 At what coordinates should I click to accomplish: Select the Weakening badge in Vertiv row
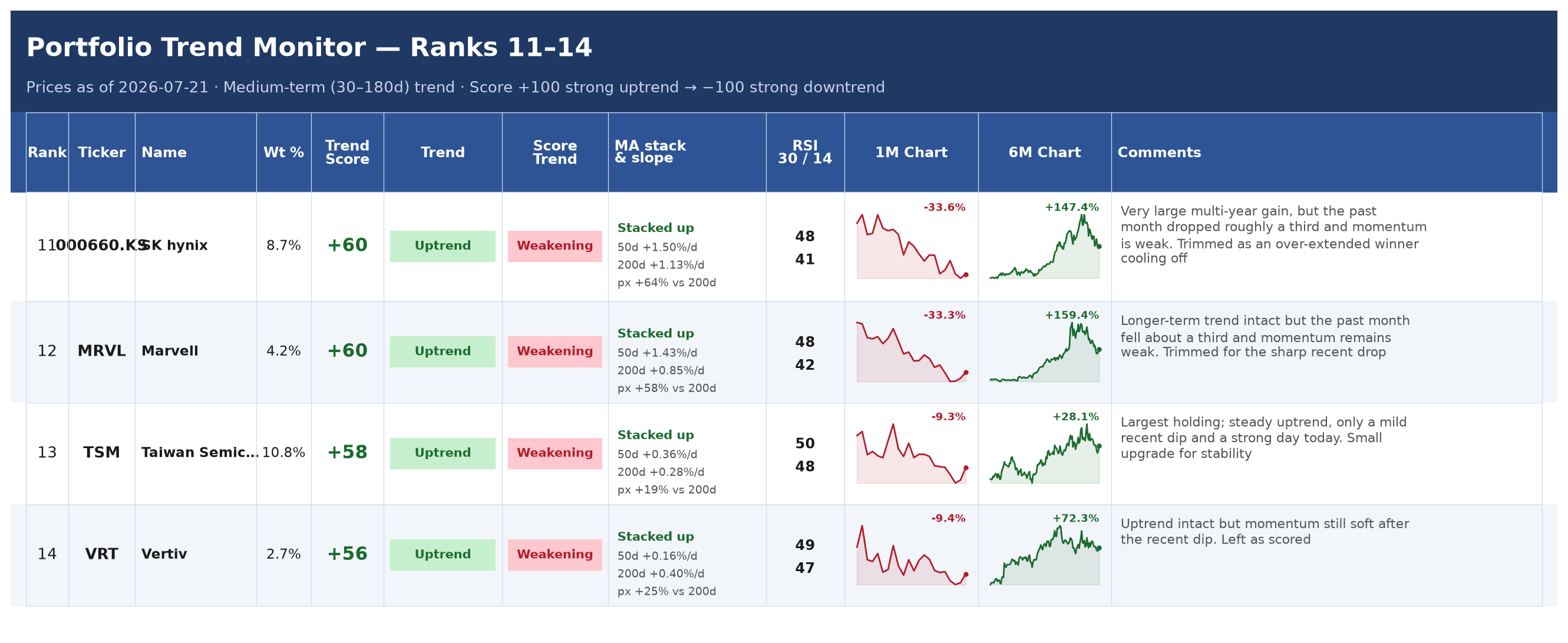click(x=555, y=555)
